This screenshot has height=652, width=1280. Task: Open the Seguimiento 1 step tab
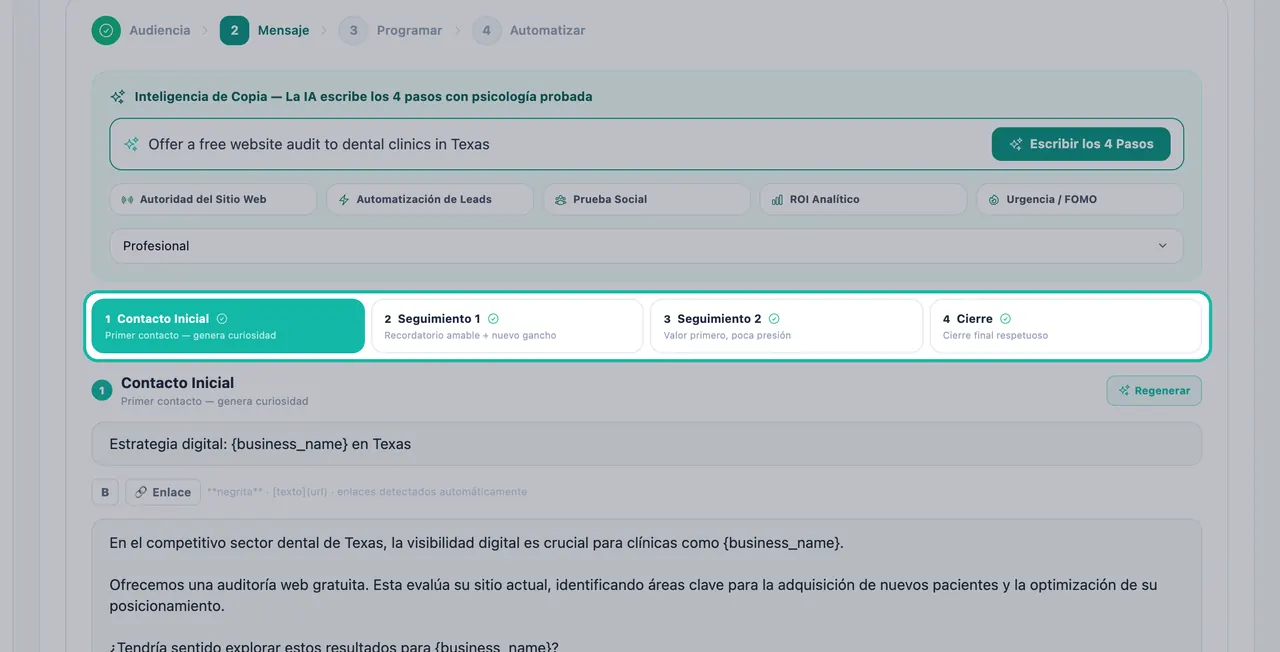point(507,326)
